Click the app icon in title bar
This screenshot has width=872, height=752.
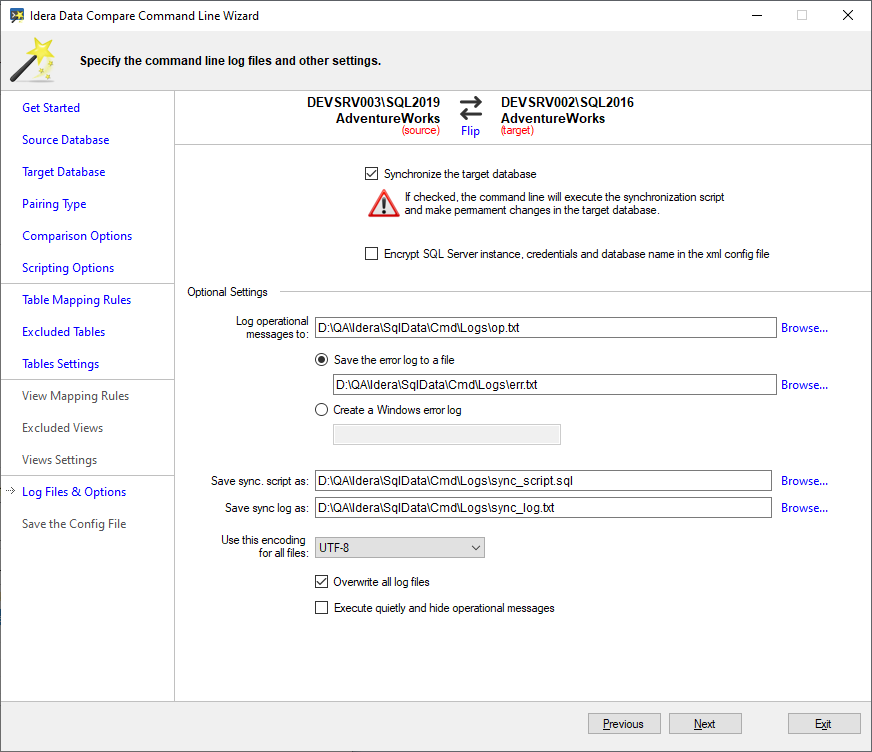(x=17, y=16)
